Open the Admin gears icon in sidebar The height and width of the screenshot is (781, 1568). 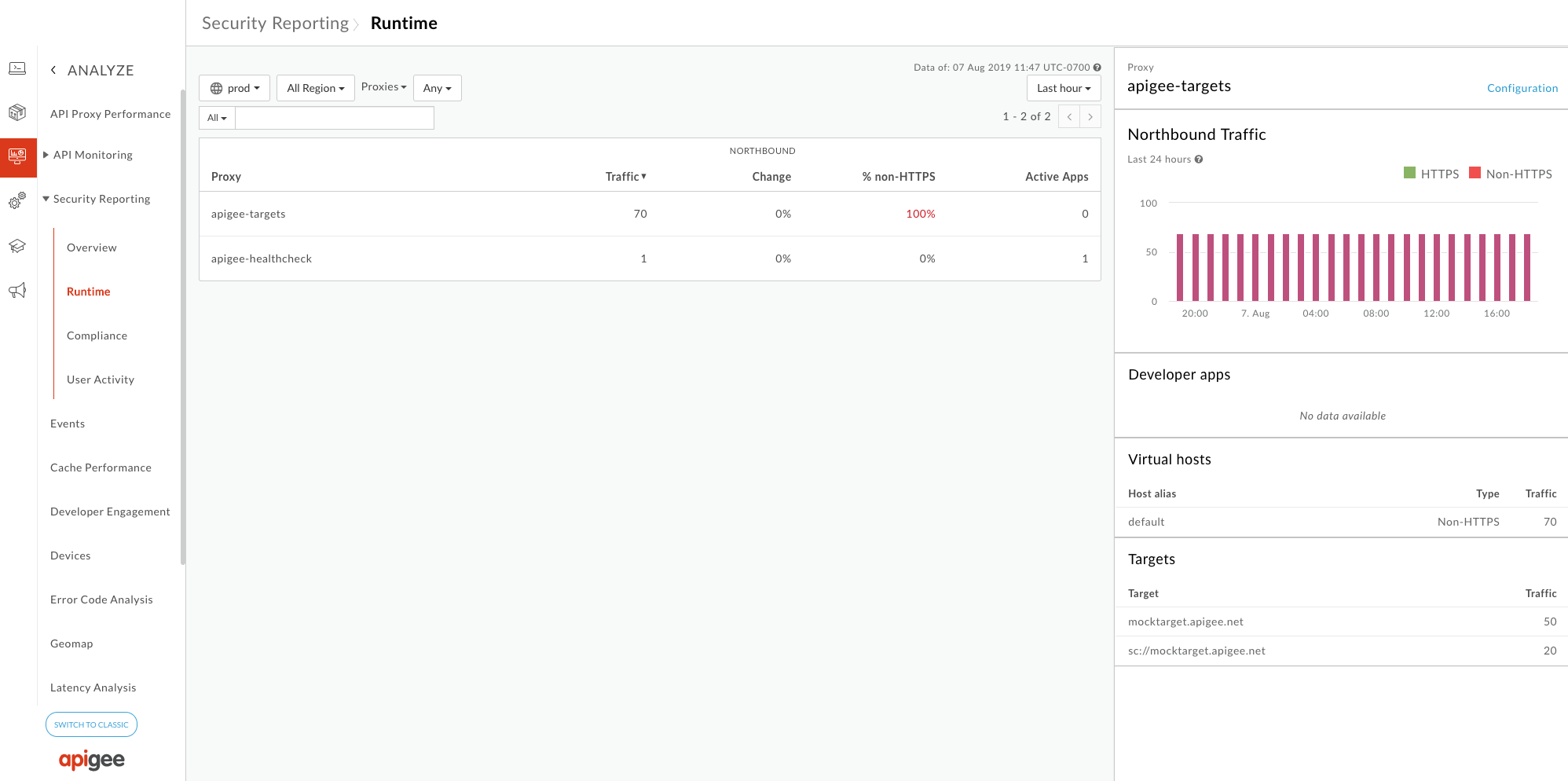(x=17, y=201)
